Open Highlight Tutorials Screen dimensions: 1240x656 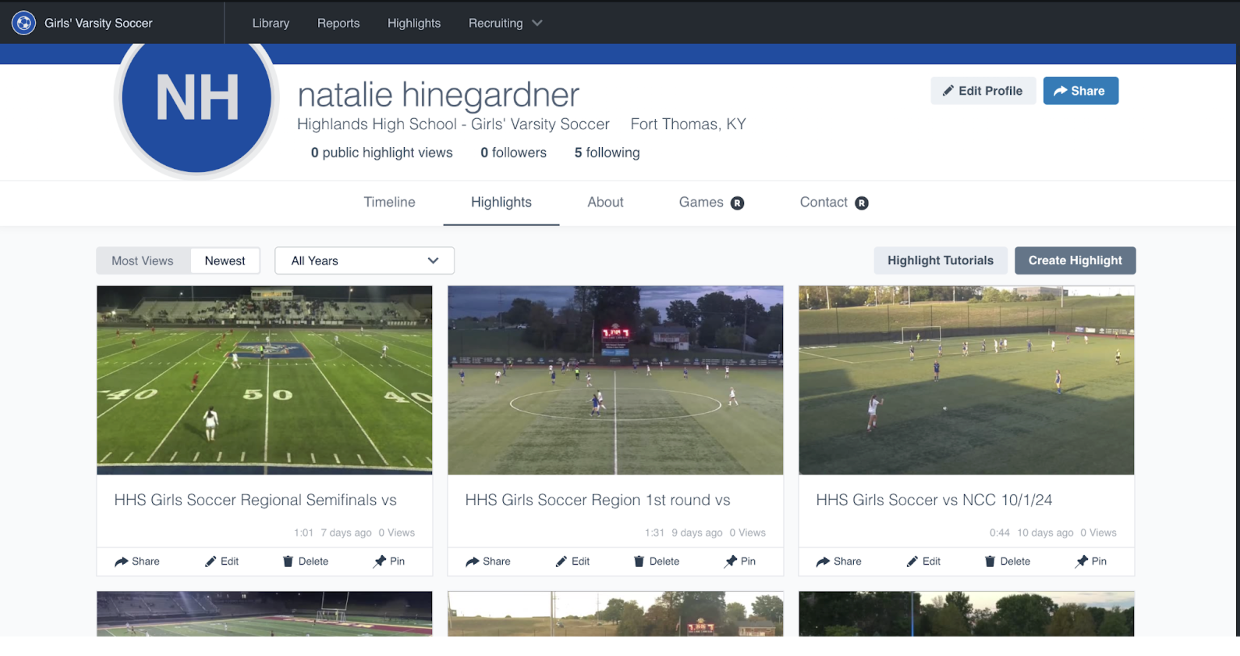click(x=940, y=261)
